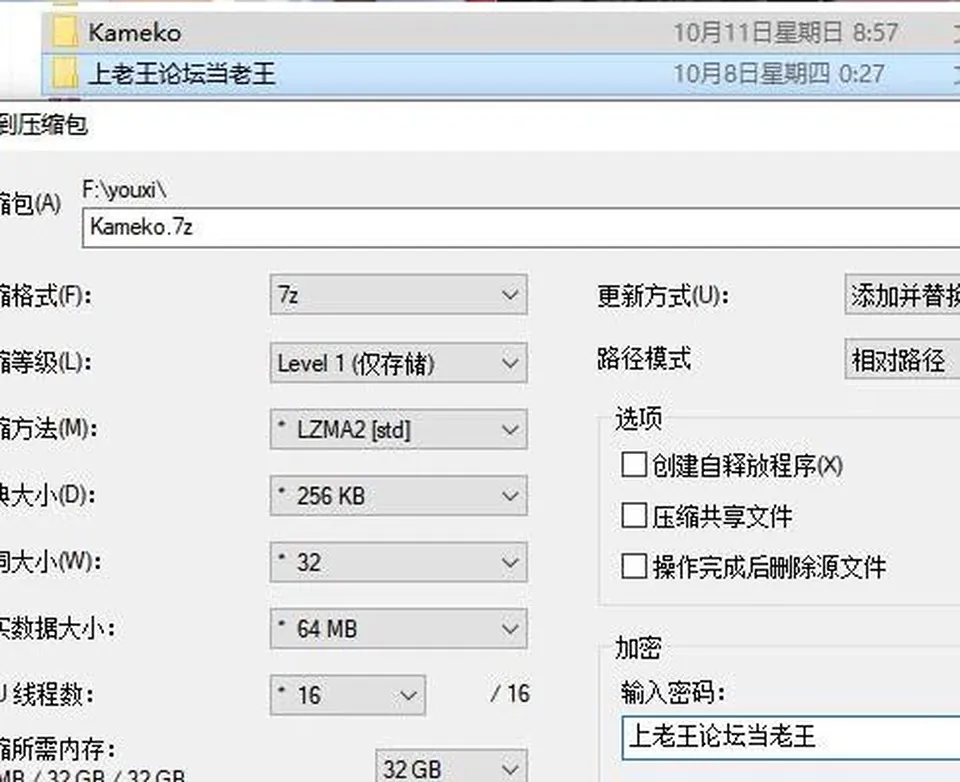Viewport: 960px width, 782px height.
Task: Click the date 10月11日星期日 8:57
Action: tap(786, 32)
